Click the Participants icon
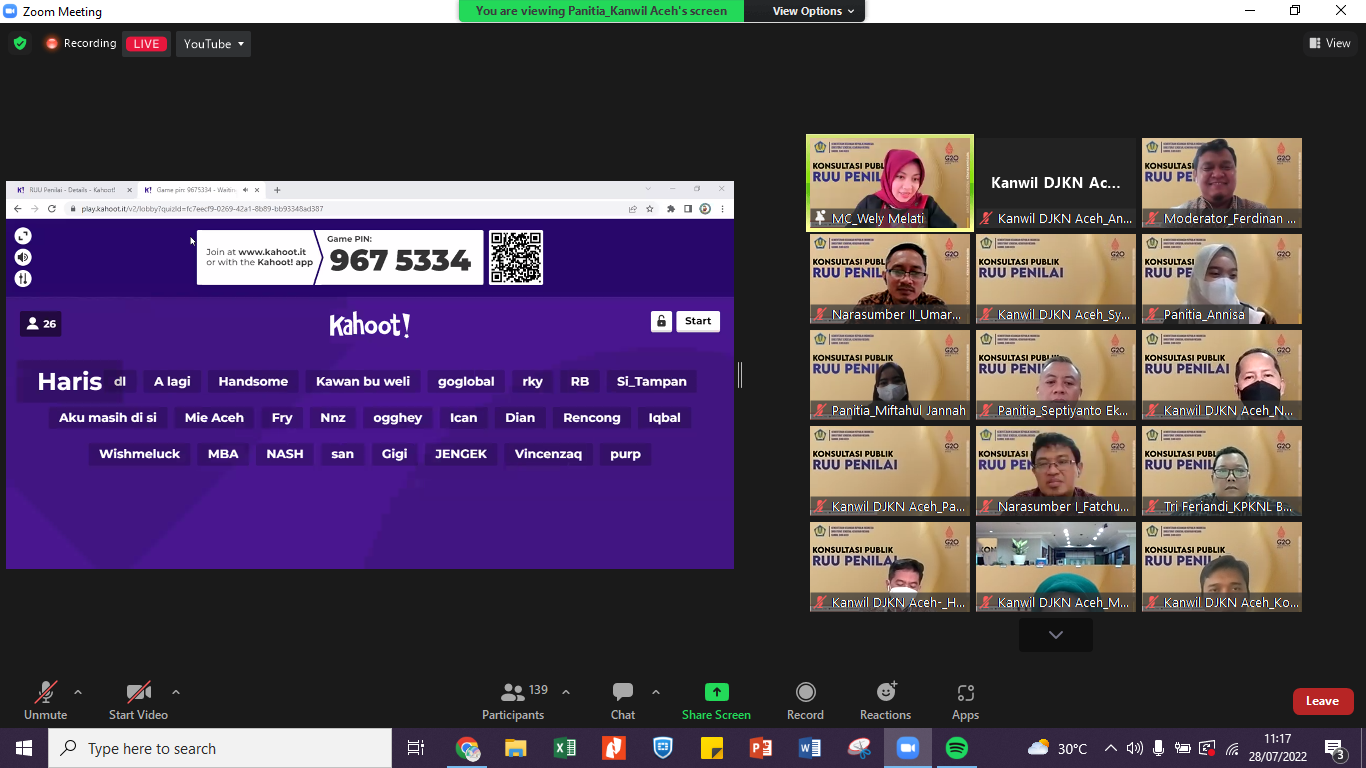The width and height of the screenshot is (1366, 768). coord(513,692)
